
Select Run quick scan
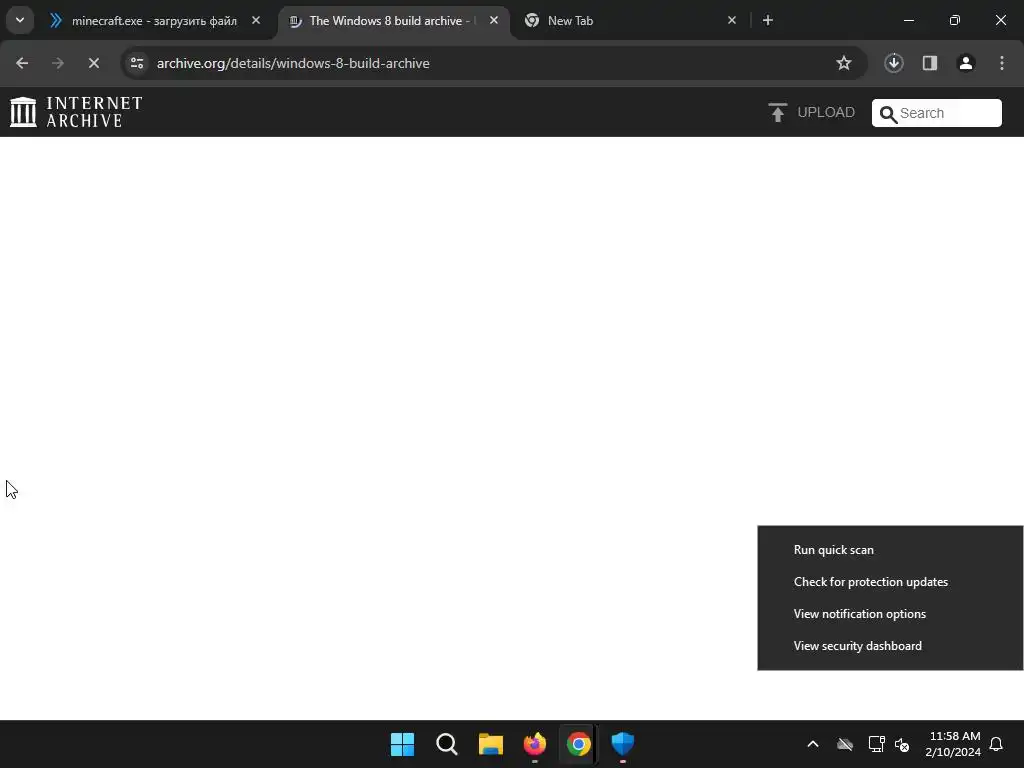[890, 550]
